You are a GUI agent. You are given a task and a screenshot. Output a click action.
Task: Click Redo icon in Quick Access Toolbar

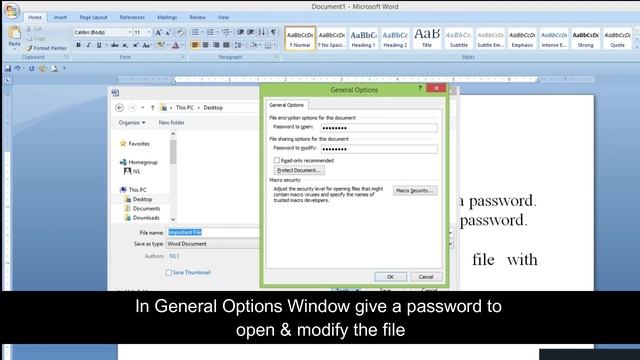coord(31,69)
